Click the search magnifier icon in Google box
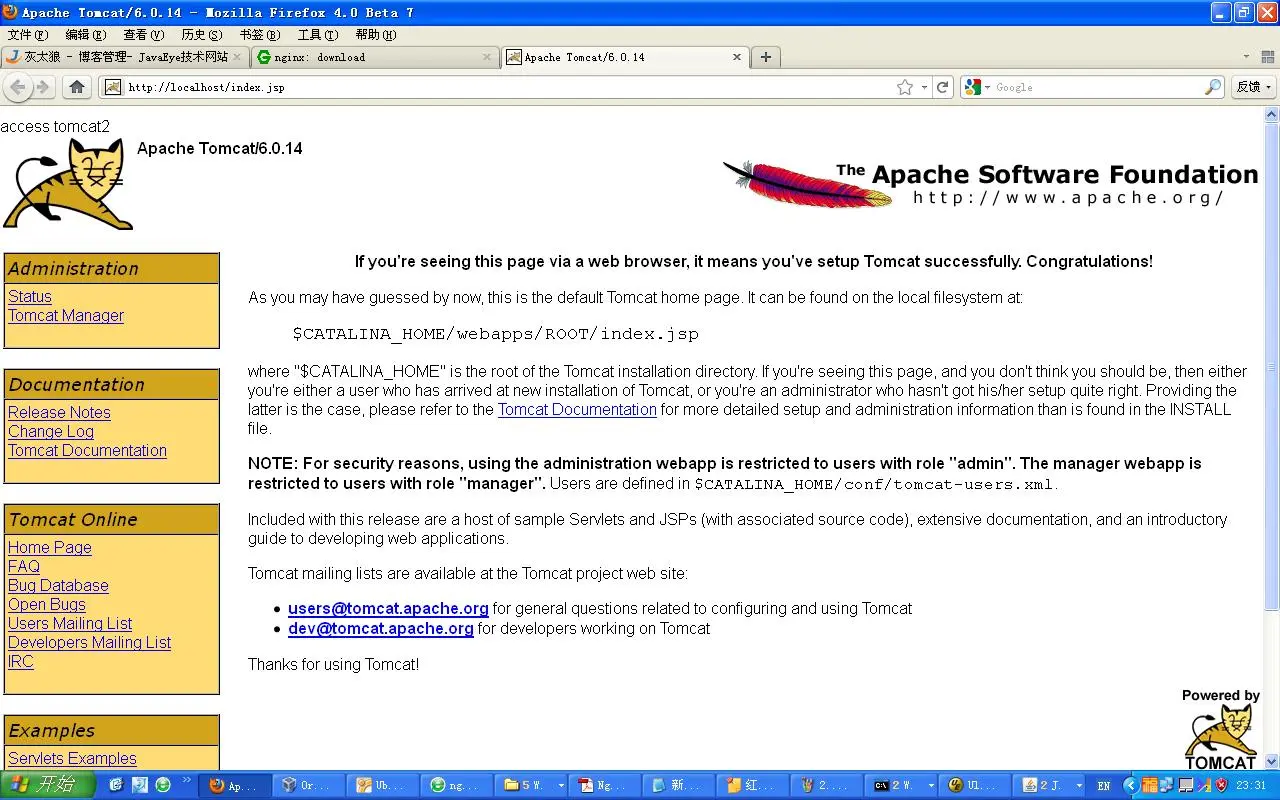The height and width of the screenshot is (800, 1280). pos(1212,87)
